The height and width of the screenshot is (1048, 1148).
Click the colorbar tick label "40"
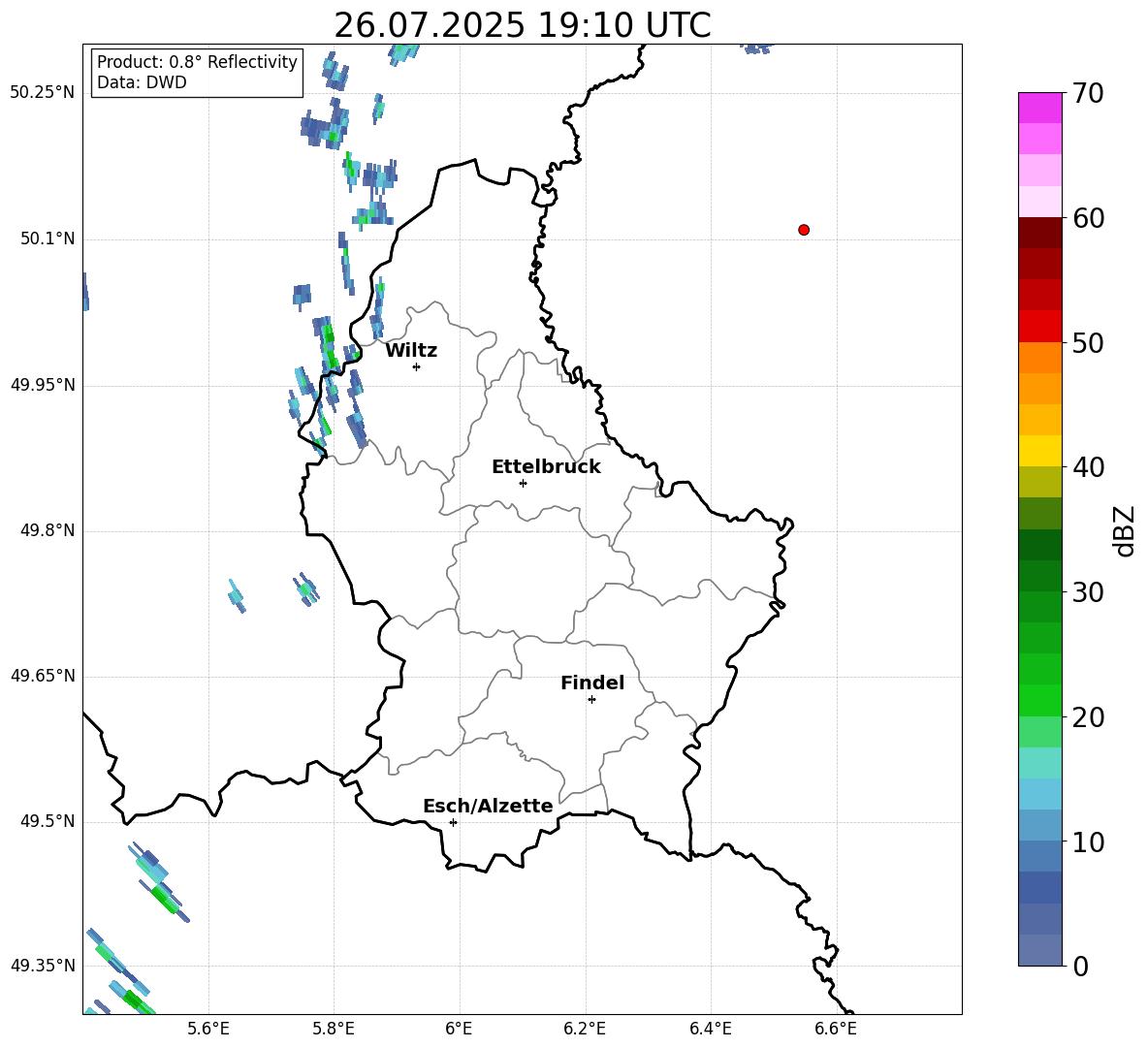click(1088, 467)
